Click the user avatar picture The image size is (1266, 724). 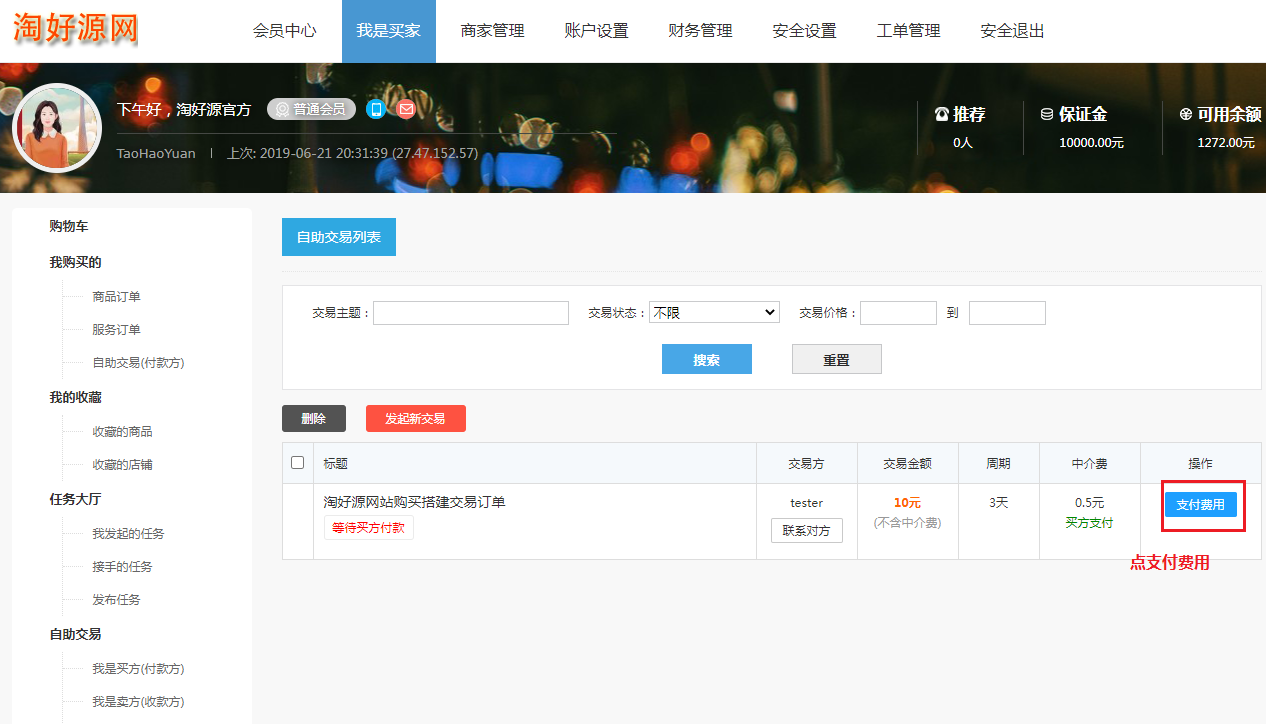click(x=57, y=128)
